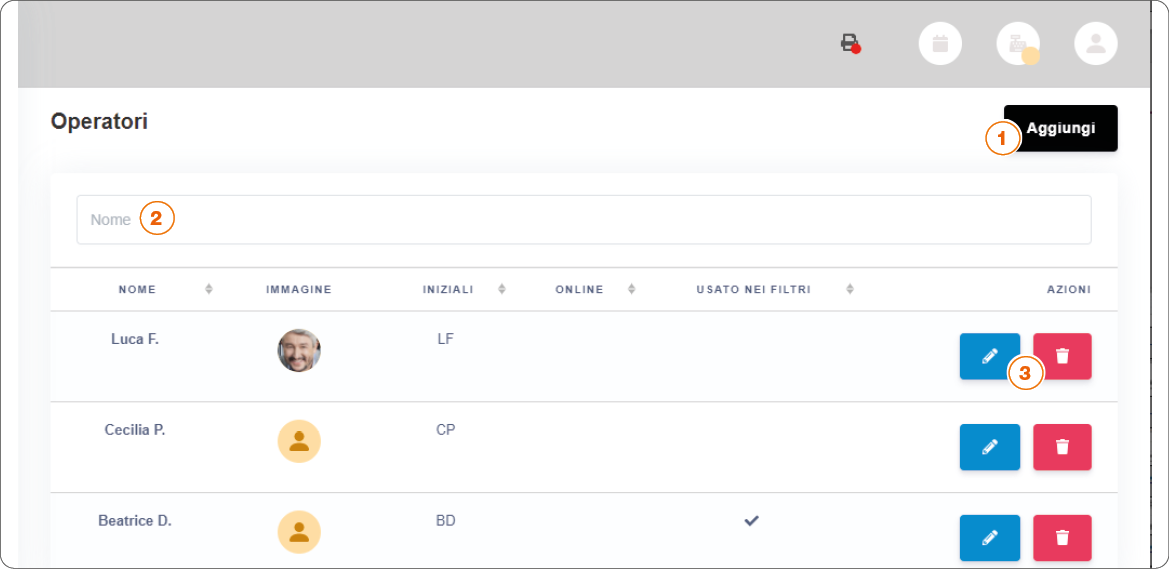
Task: Sort by Usato nei filtri column arrows
Action: point(850,290)
